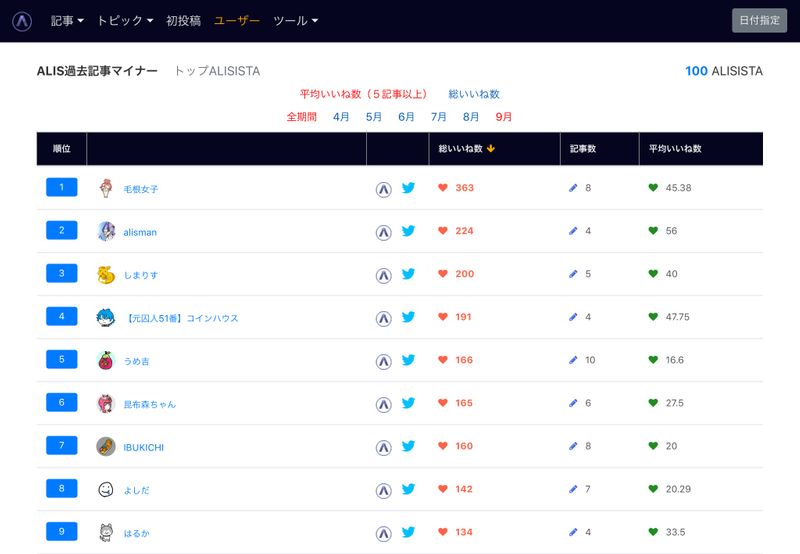Open Twitter profile of 毛根女子
The width and height of the screenshot is (800, 554).
(x=408, y=188)
